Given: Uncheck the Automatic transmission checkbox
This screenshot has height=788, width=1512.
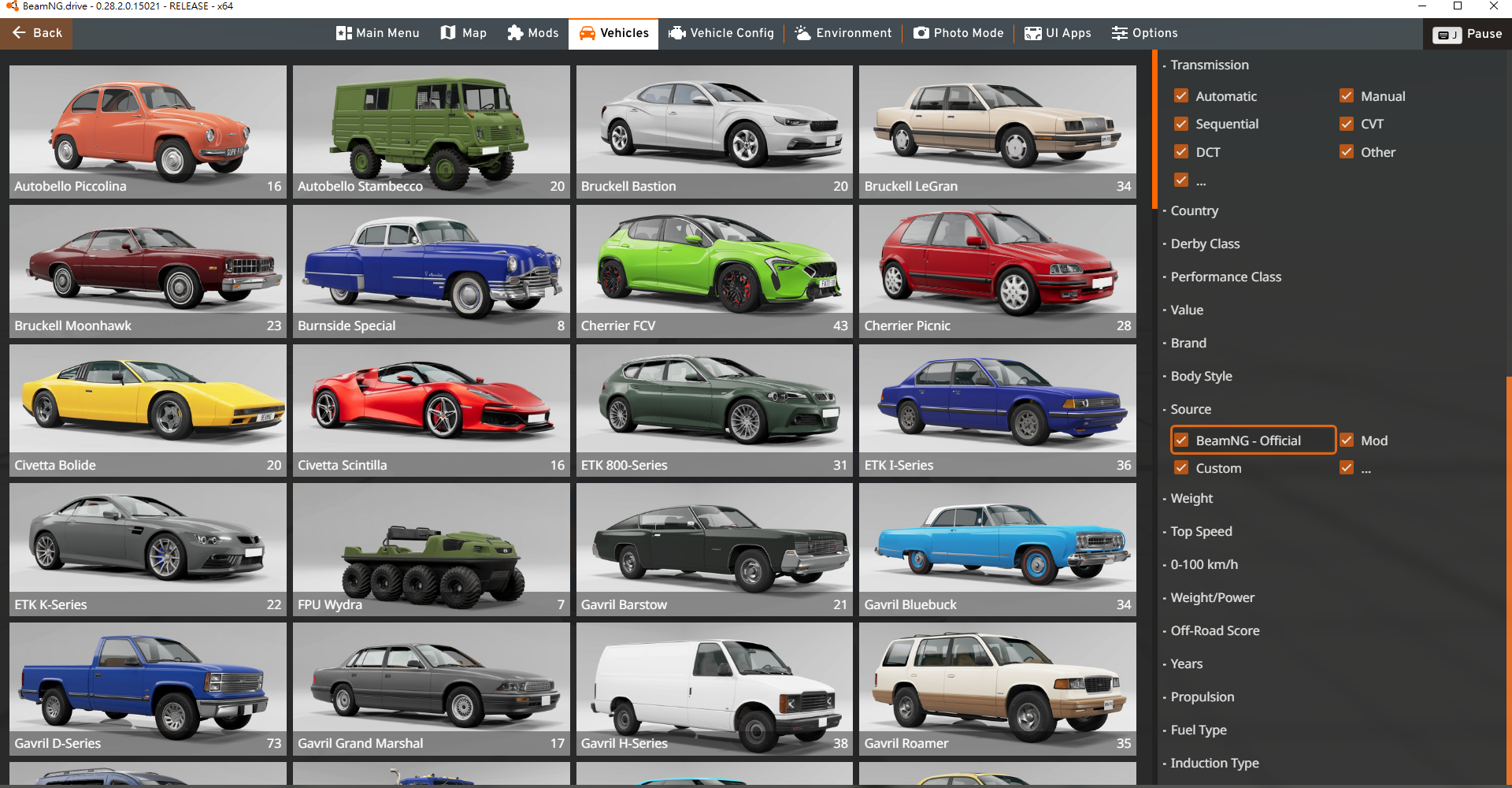Looking at the screenshot, I should [x=1181, y=96].
